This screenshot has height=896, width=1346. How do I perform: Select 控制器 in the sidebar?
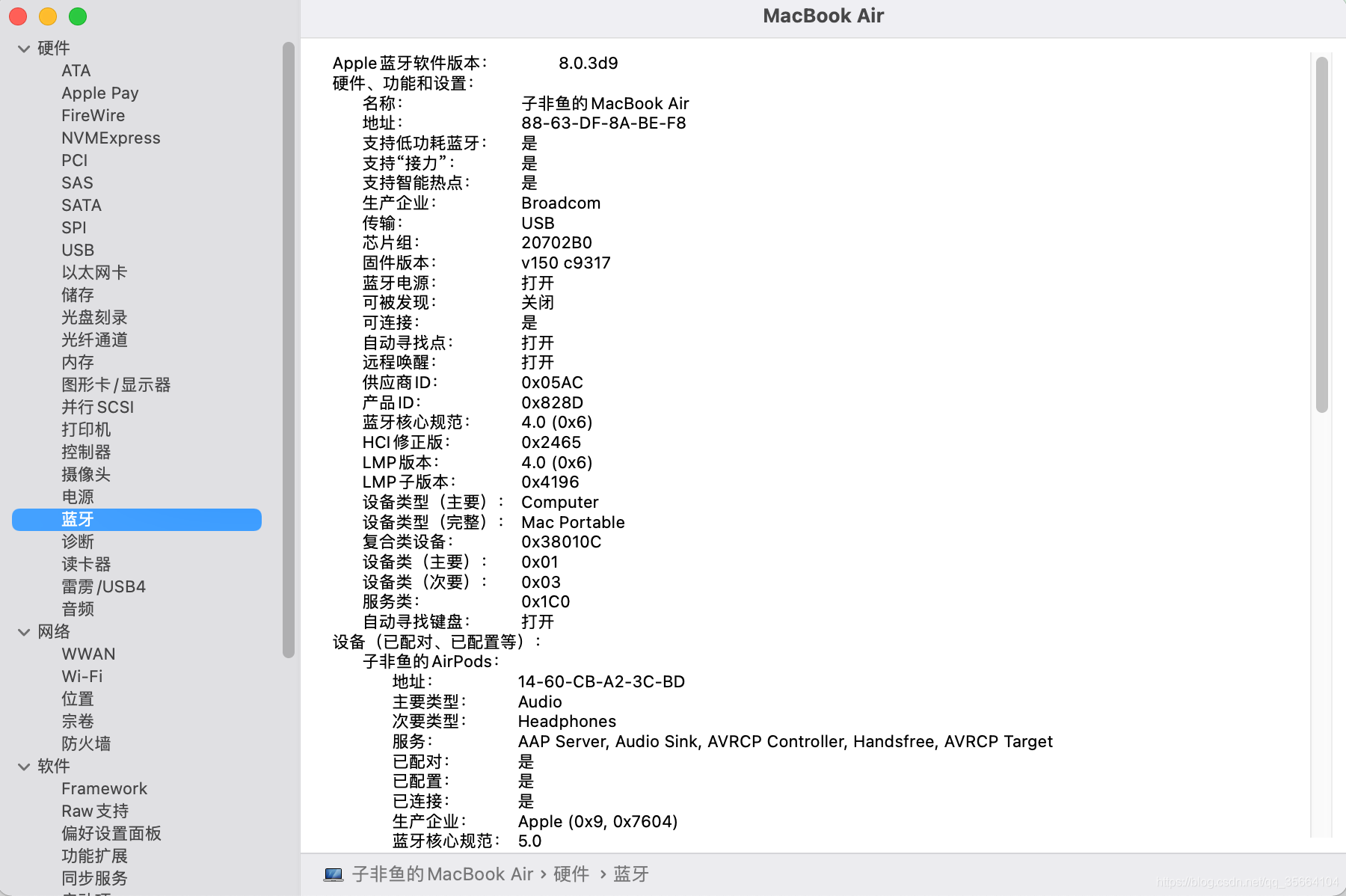click(x=86, y=452)
